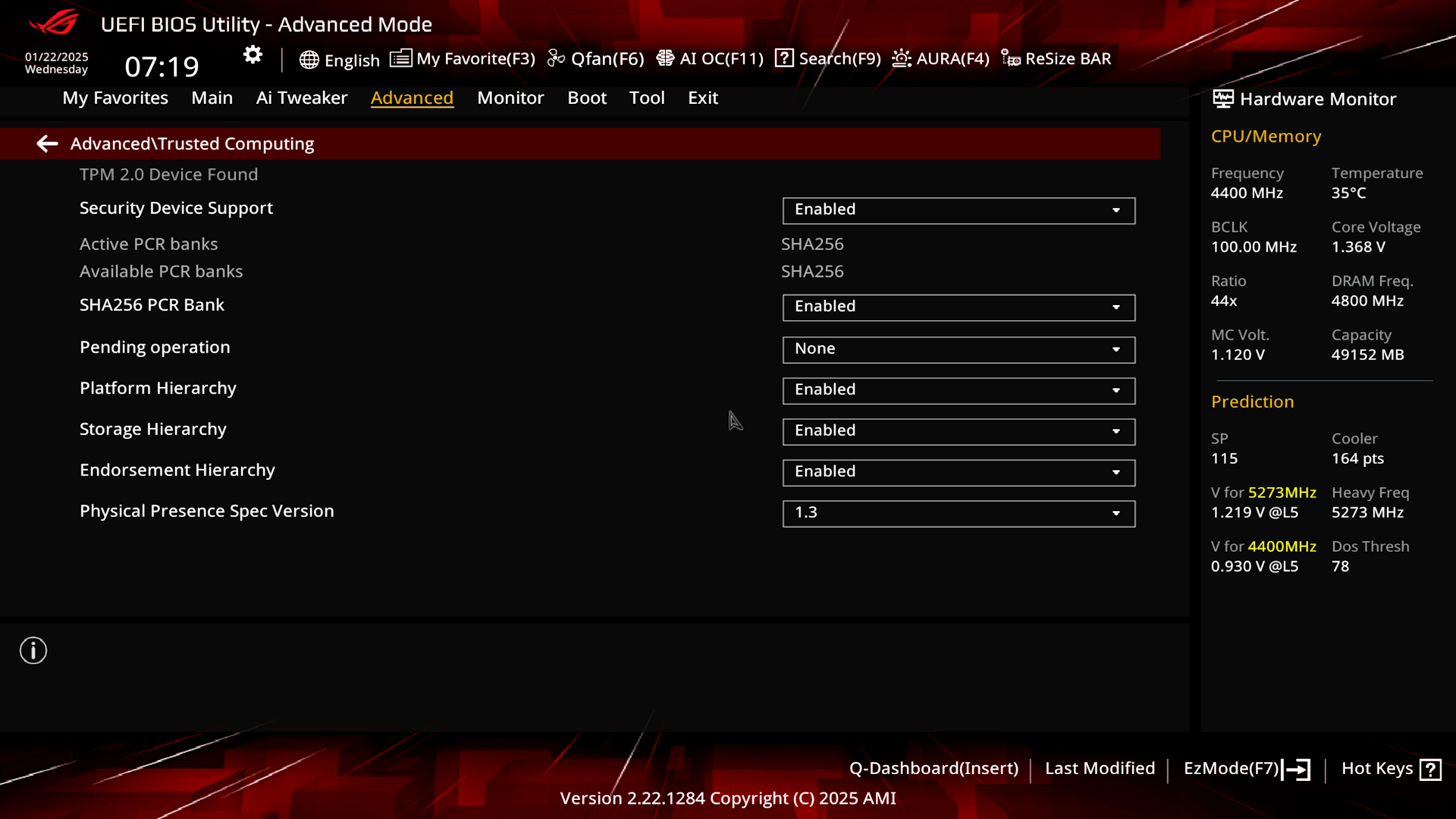Screen dimensions: 1456x819
Task: Navigate to Advanced tab
Action: pos(412,97)
